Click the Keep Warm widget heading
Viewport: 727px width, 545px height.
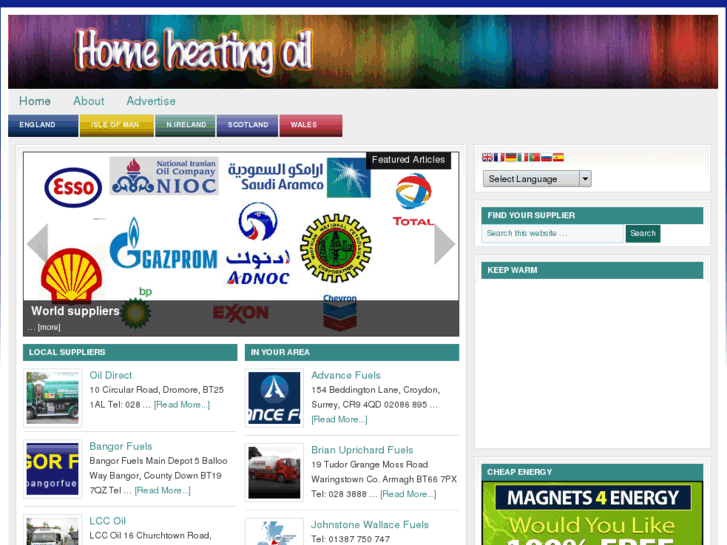coord(592,270)
